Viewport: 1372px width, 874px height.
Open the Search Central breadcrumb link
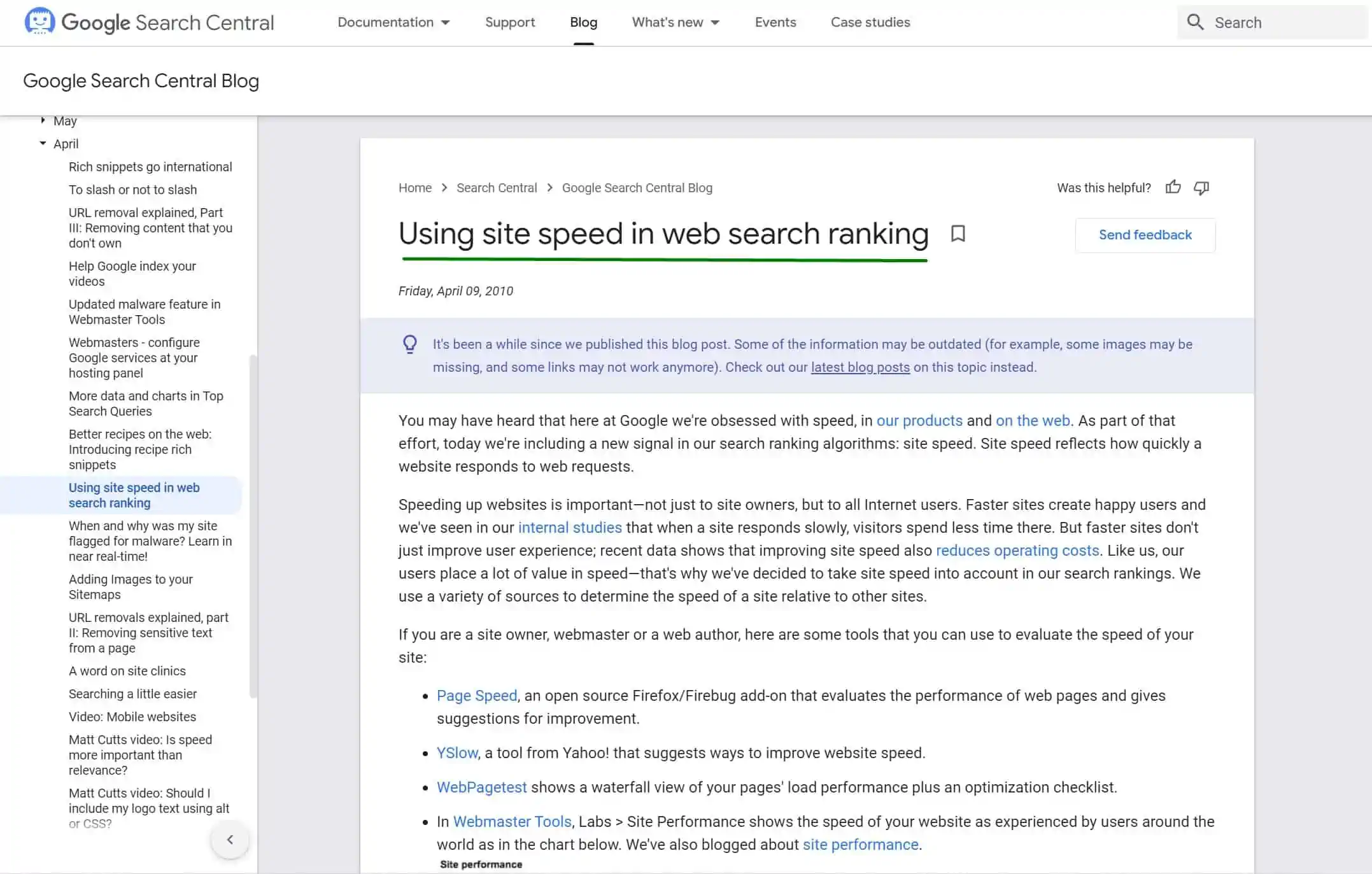(497, 188)
